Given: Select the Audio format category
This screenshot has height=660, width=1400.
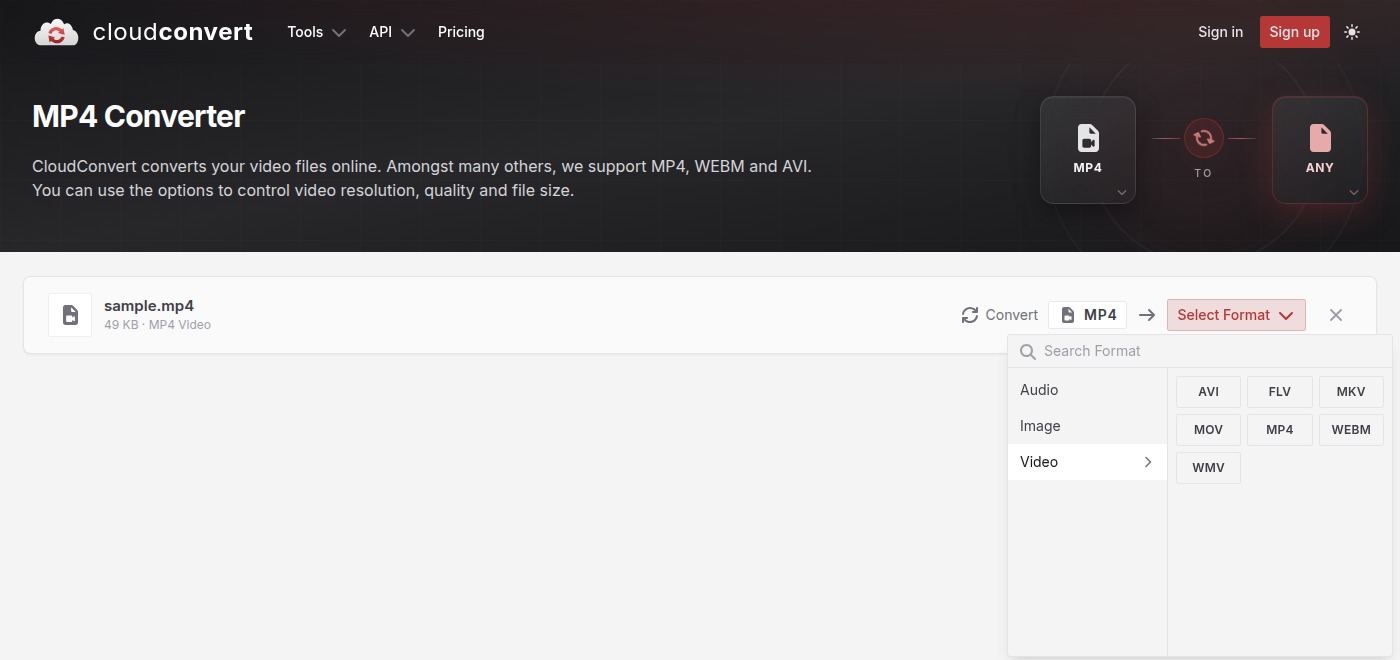Looking at the screenshot, I should (1087, 390).
